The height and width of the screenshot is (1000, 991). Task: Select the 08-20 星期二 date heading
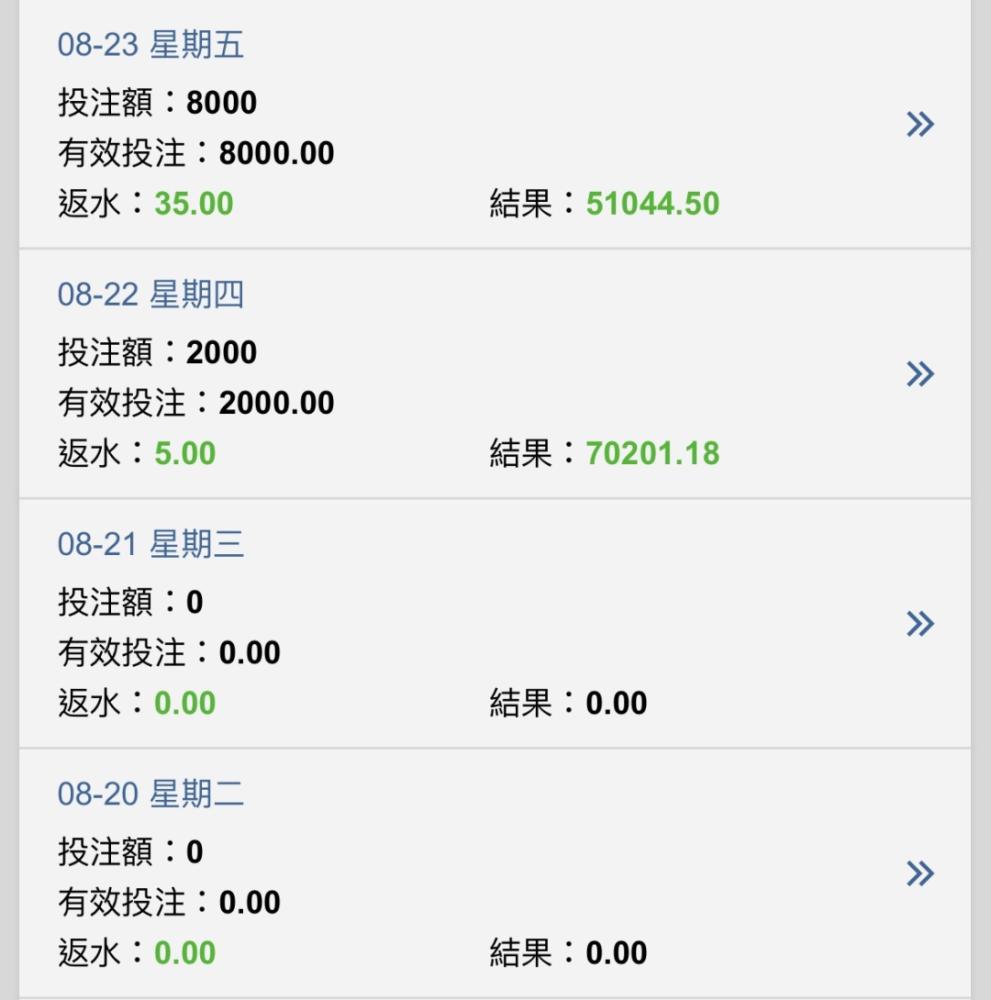click(x=150, y=794)
